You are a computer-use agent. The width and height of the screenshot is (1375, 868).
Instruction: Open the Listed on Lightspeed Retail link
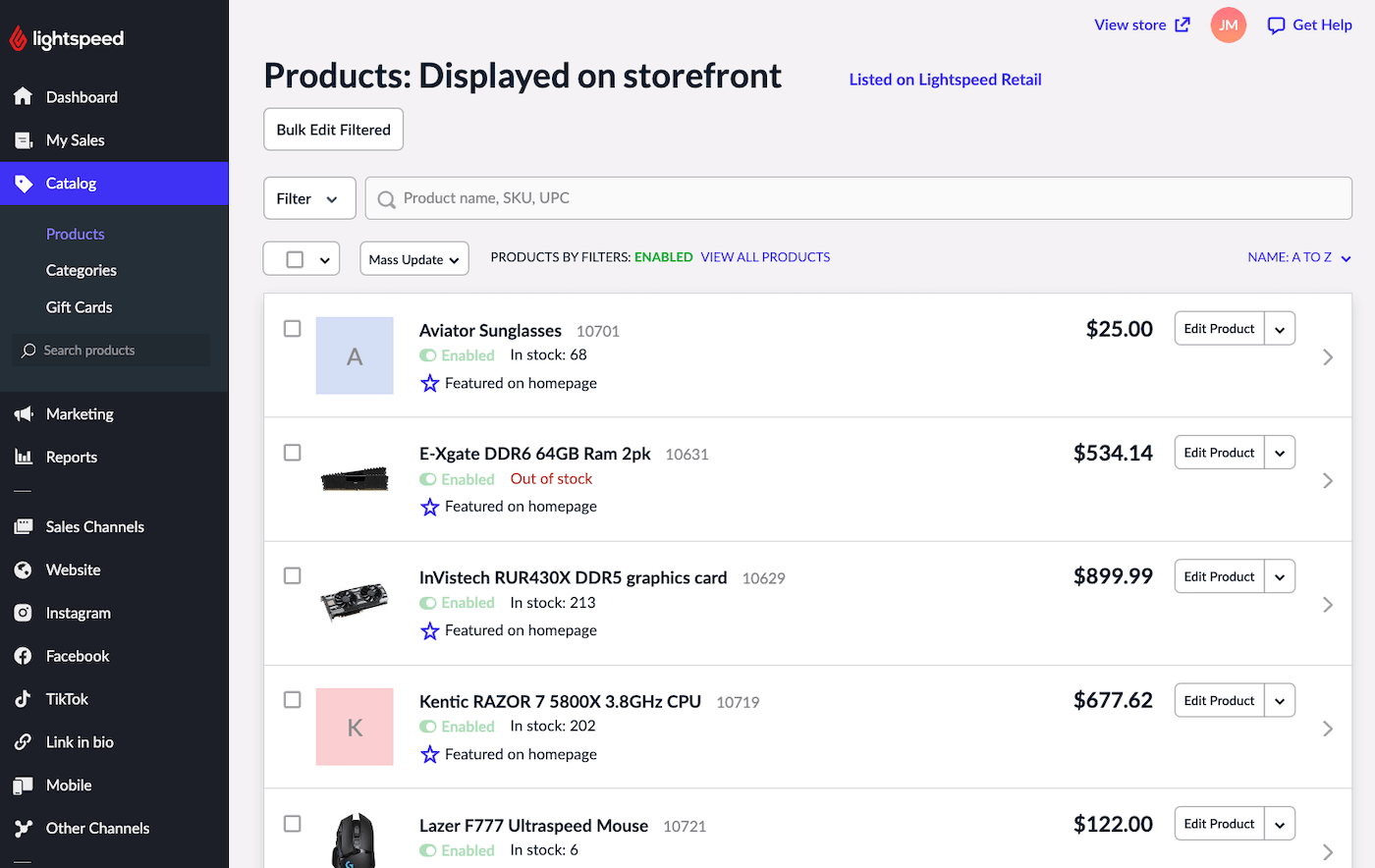[x=945, y=80]
